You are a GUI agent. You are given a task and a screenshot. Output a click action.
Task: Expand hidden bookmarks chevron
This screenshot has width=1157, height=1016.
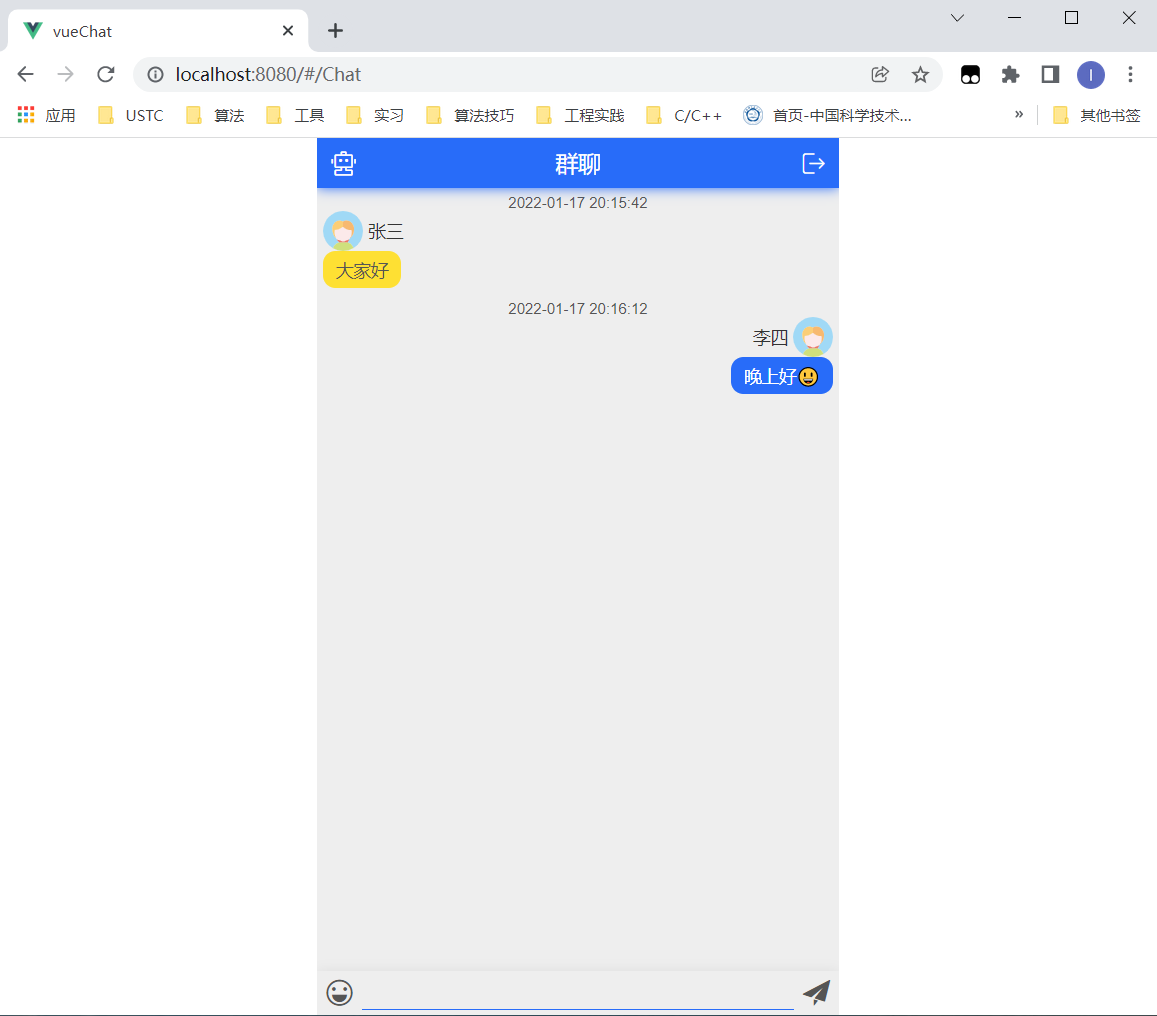(1019, 114)
